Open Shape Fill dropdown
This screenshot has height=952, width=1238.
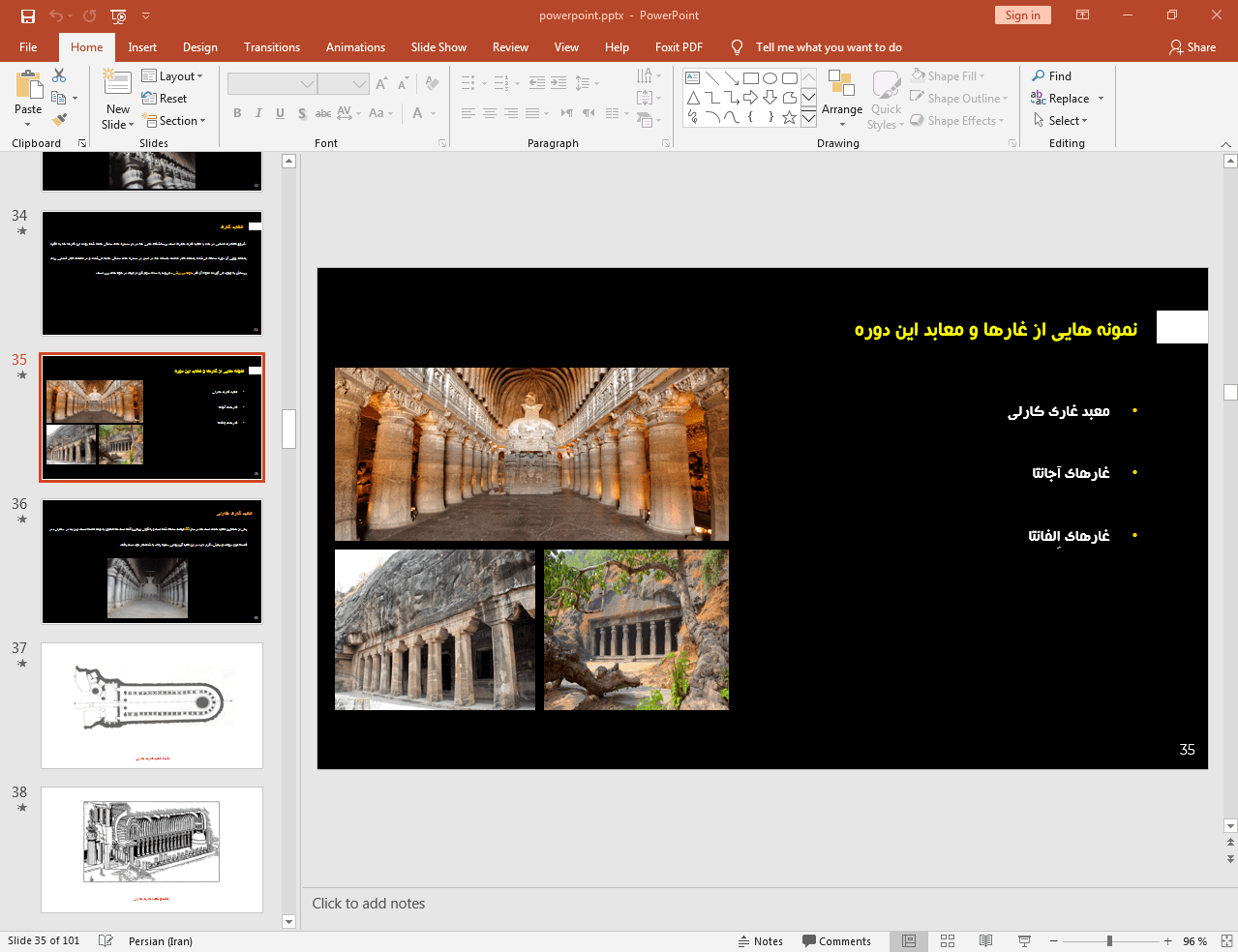coord(948,75)
